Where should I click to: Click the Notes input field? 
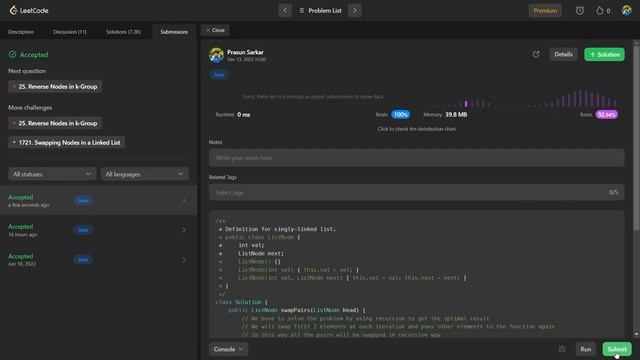pyautogui.click(x=416, y=158)
